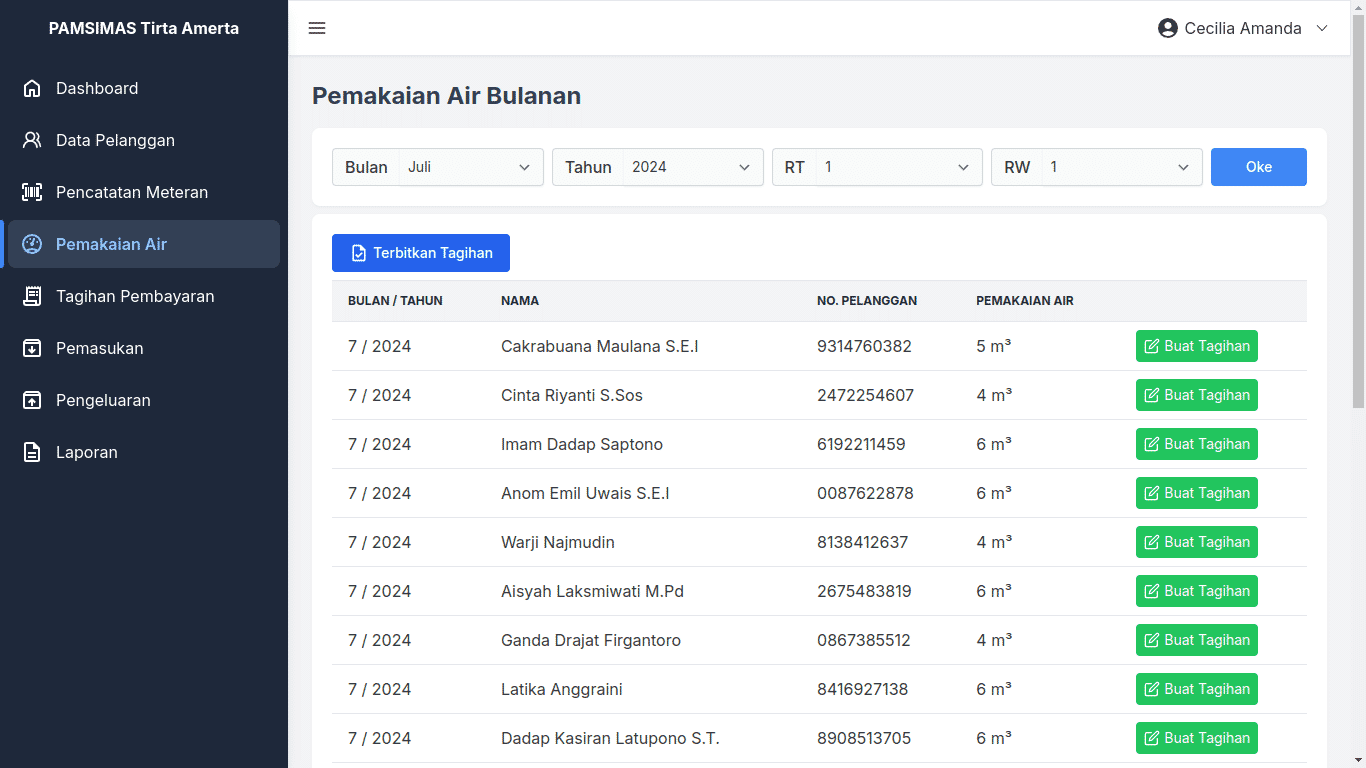Screen dimensions: 1366x768
Task: Expand the RT selection dropdown
Action: 898,167
